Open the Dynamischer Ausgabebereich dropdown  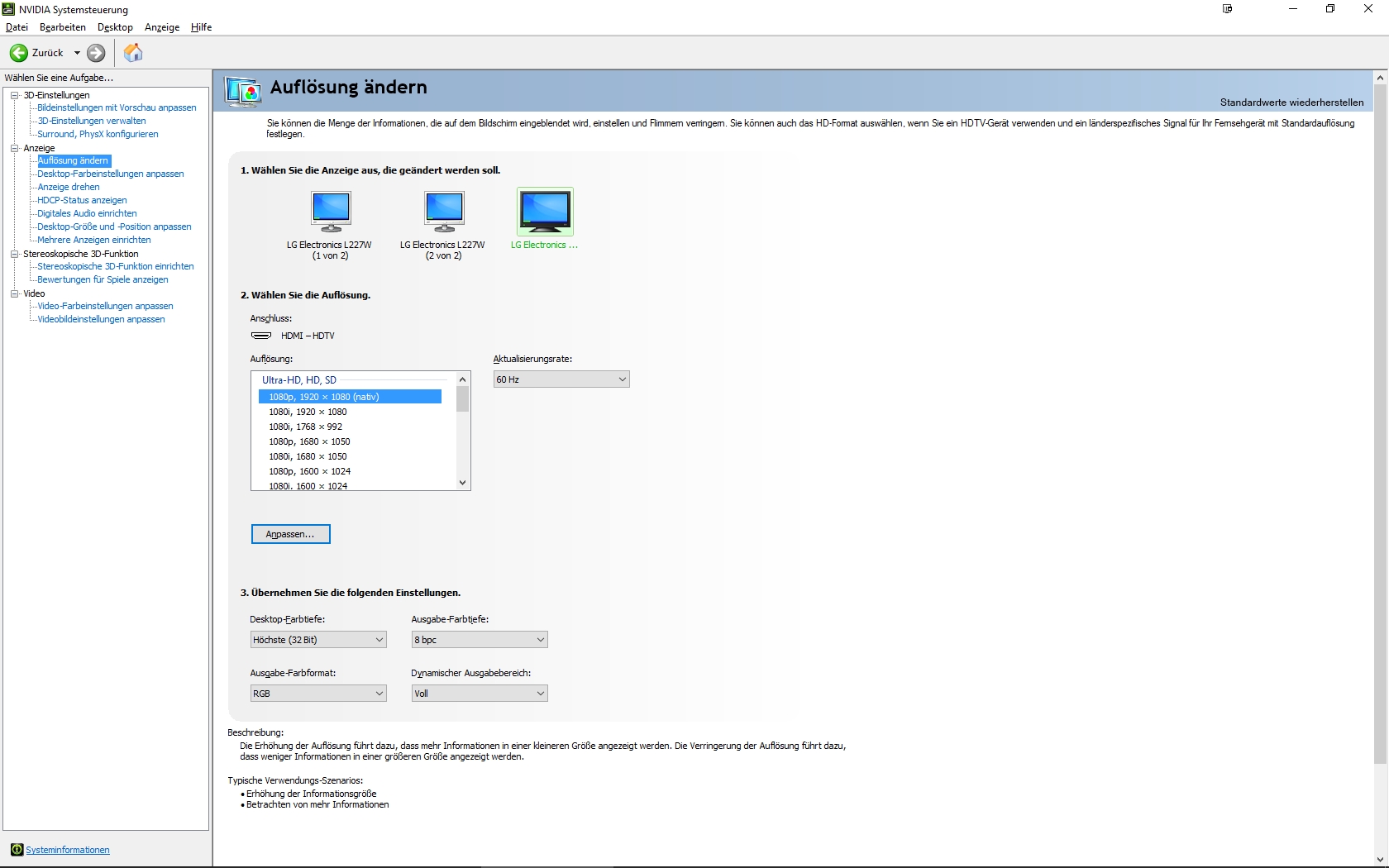480,694
